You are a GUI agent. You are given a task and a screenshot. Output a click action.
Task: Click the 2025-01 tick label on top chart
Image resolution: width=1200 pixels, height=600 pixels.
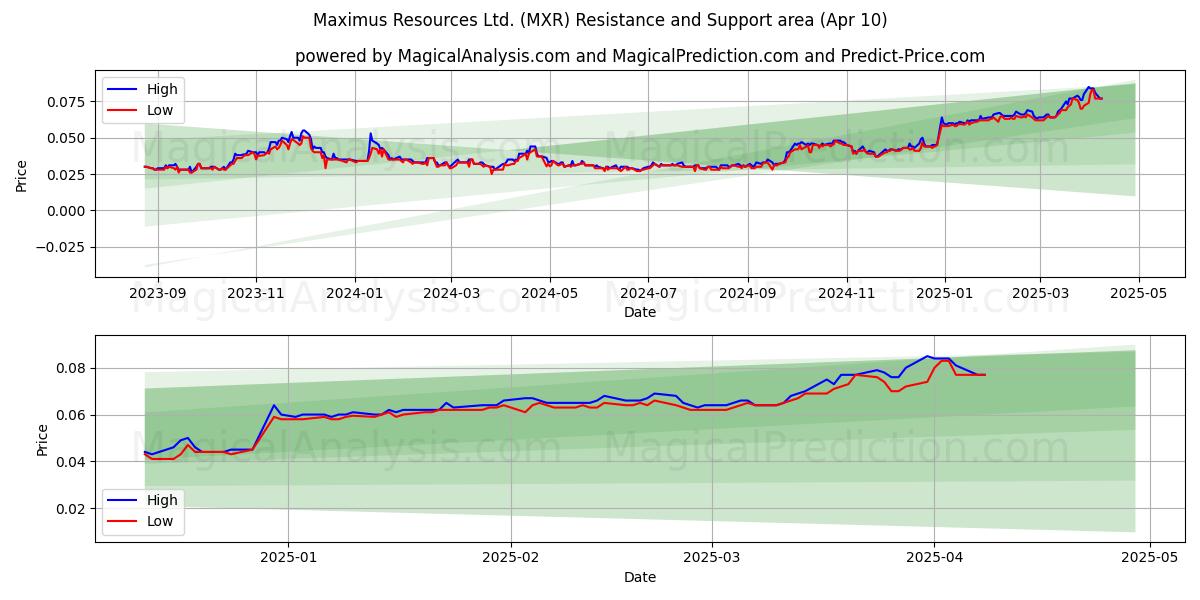pyautogui.click(x=944, y=293)
